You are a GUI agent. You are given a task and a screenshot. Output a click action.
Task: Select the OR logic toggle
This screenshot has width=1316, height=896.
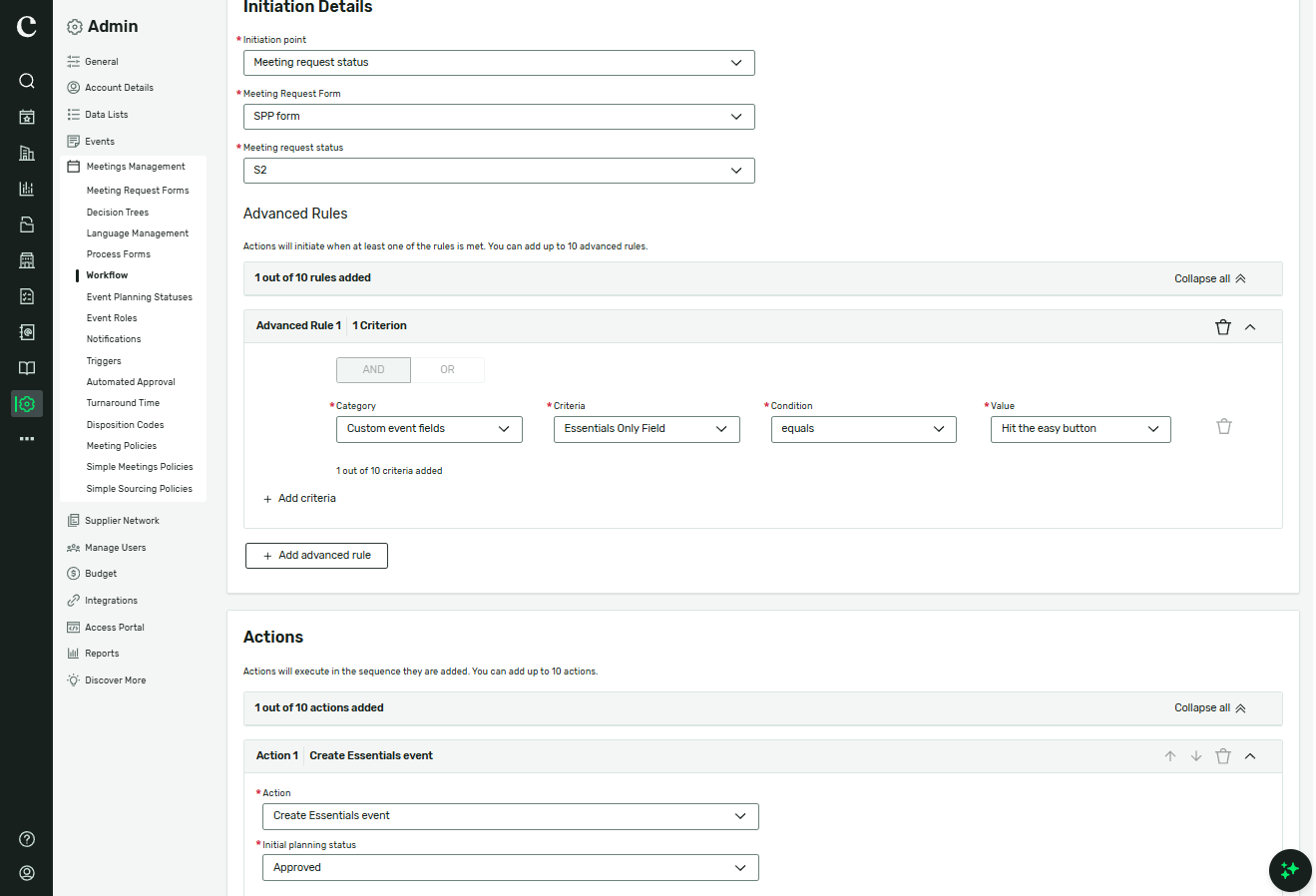(x=447, y=369)
